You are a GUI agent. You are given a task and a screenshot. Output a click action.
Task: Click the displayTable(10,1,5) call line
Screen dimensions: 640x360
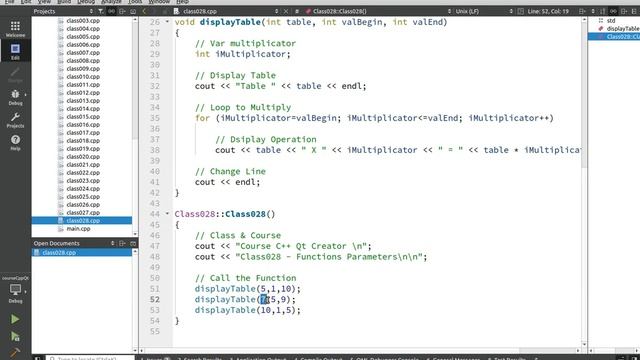click(x=247, y=310)
